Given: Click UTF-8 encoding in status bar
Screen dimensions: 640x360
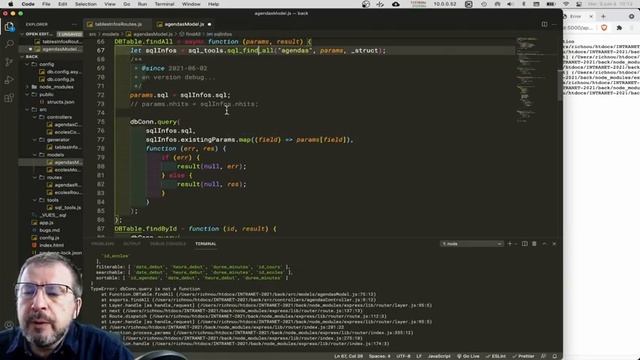Looking at the screenshot, I should [403, 356].
